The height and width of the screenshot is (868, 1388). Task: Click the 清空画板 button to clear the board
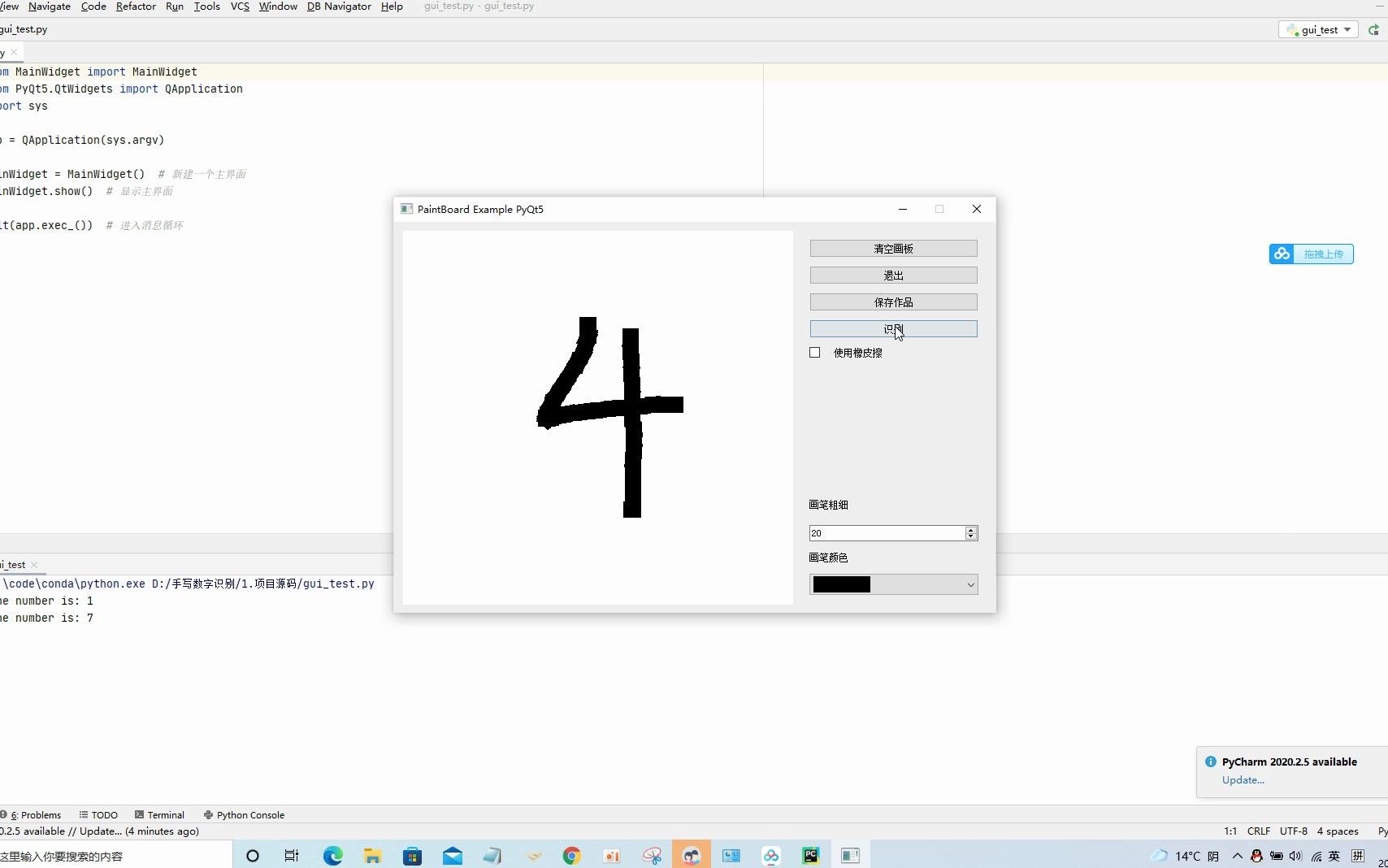point(893,249)
